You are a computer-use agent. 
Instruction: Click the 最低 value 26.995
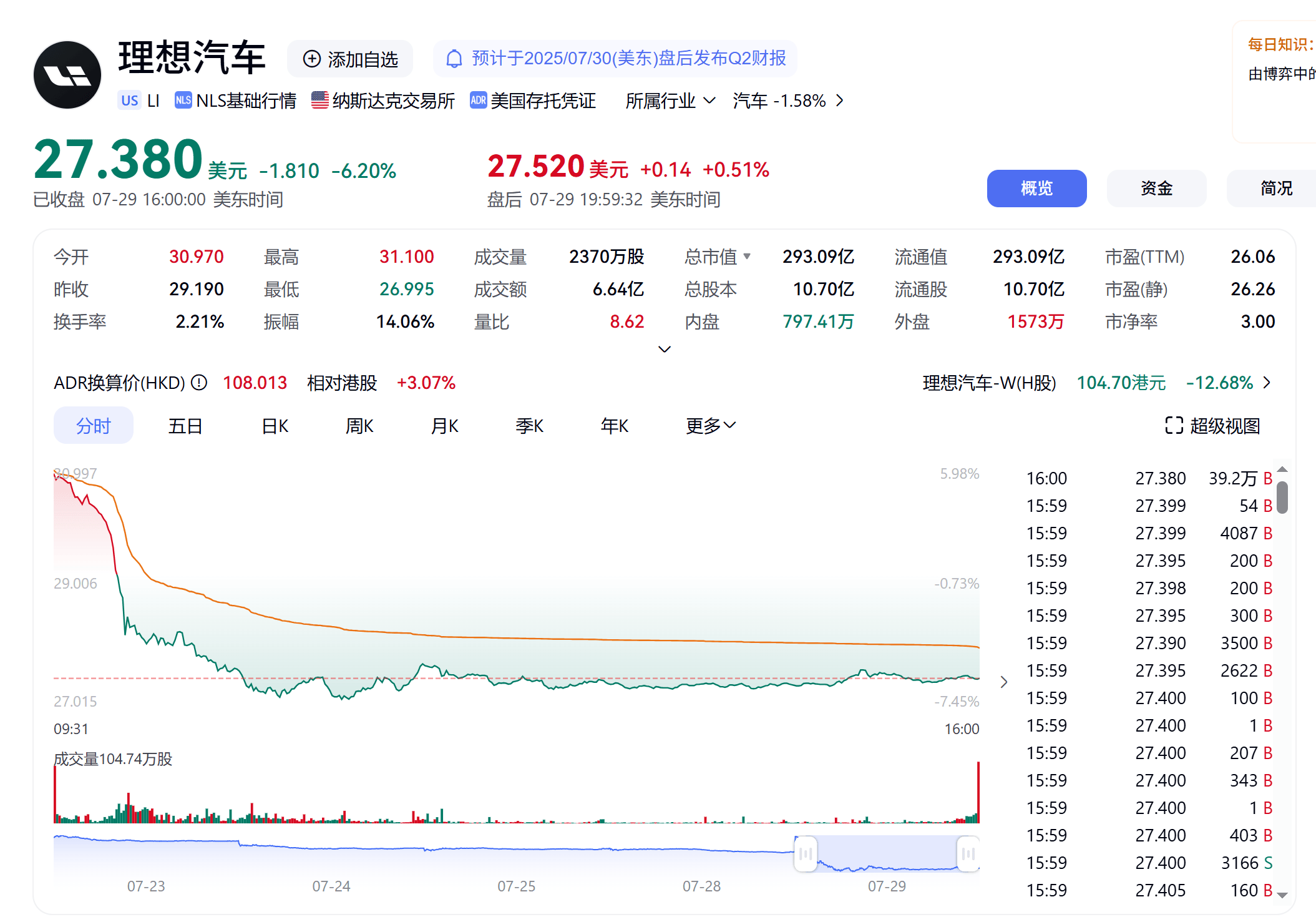tap(406, 289)
